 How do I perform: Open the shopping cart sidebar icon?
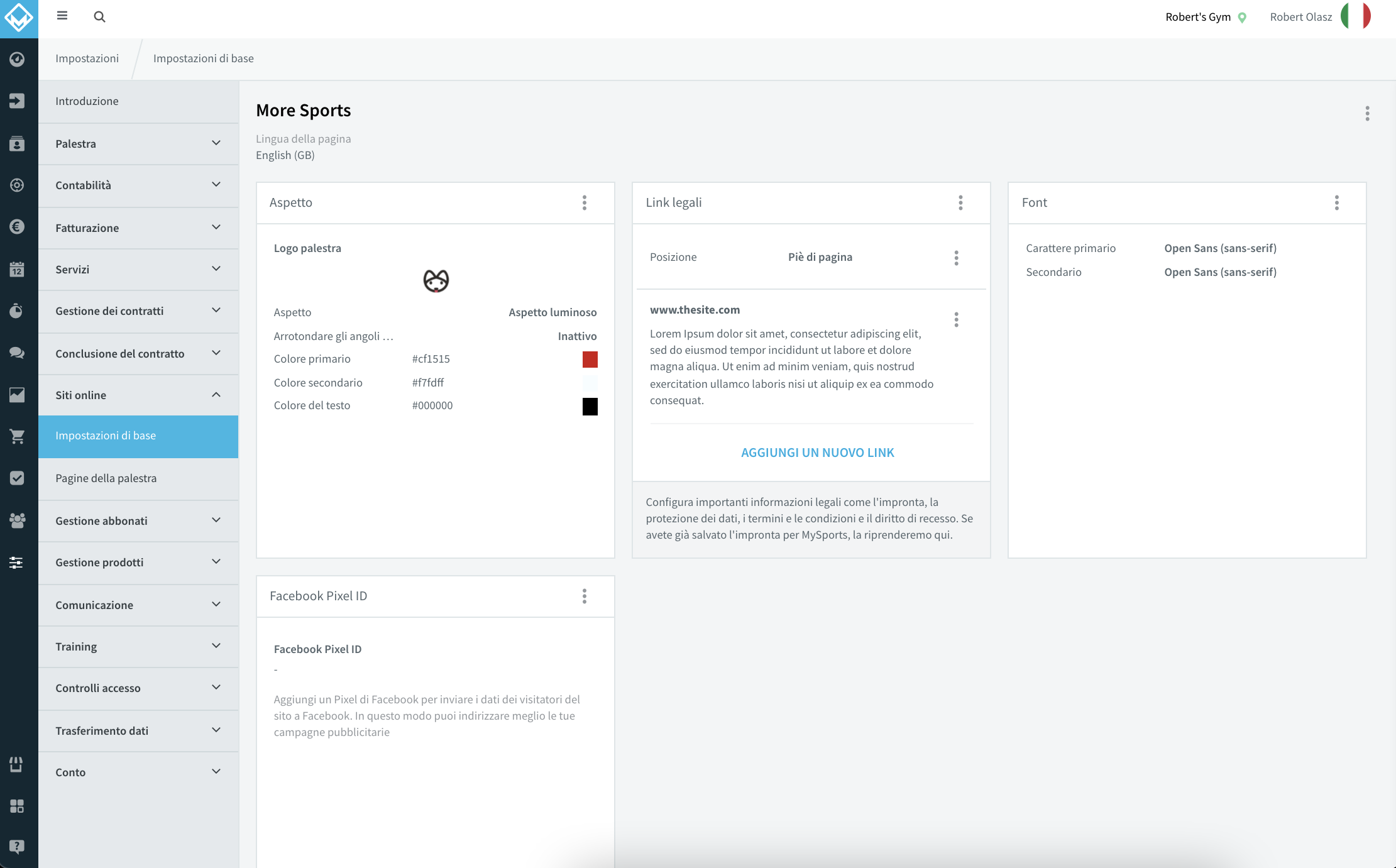tap(17, 436)
